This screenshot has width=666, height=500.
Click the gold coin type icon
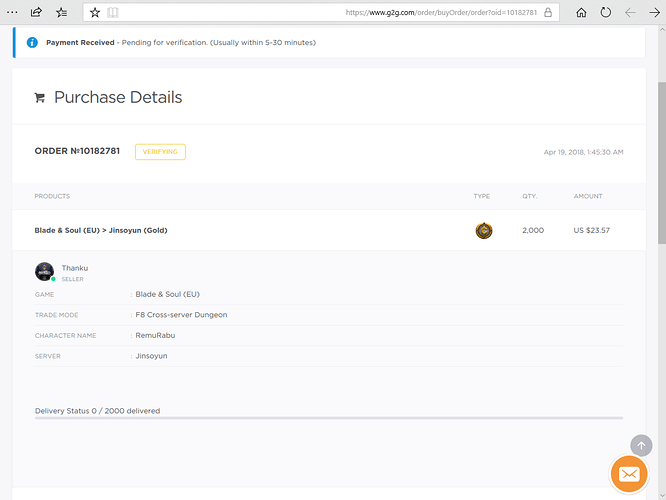pos(484,231)
